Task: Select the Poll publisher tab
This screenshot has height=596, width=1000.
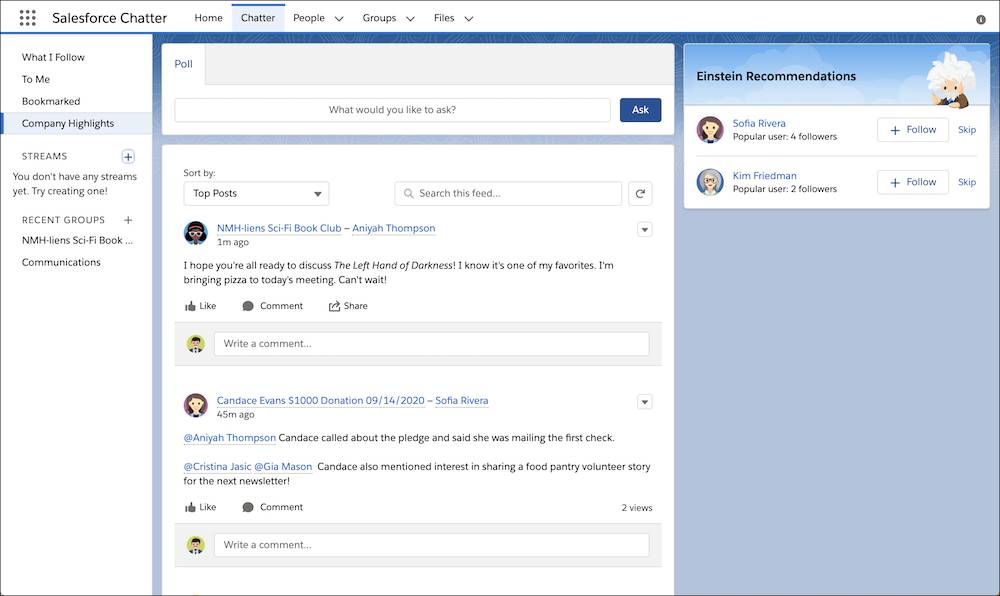Action: 184,64
